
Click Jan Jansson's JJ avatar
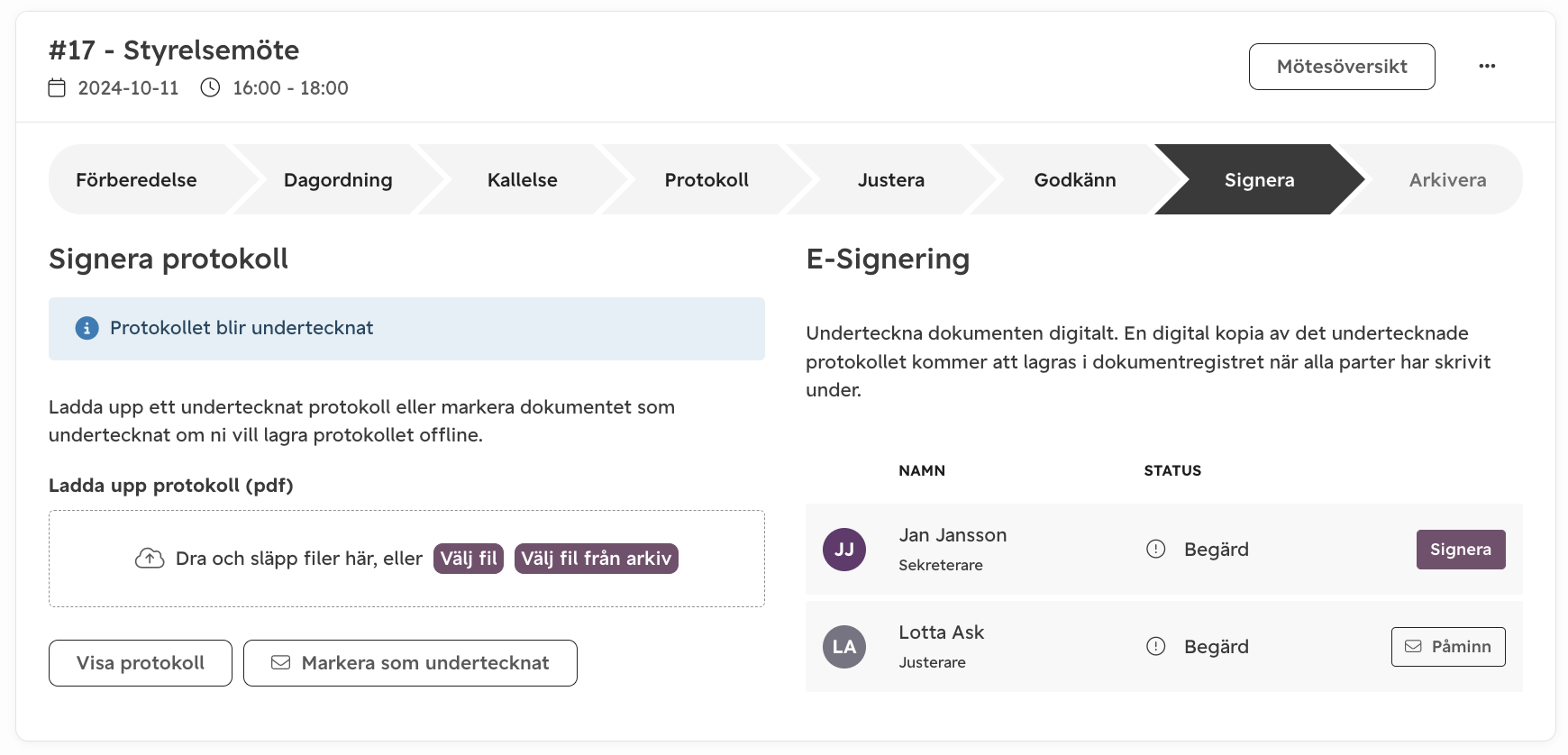click(844, 550)
